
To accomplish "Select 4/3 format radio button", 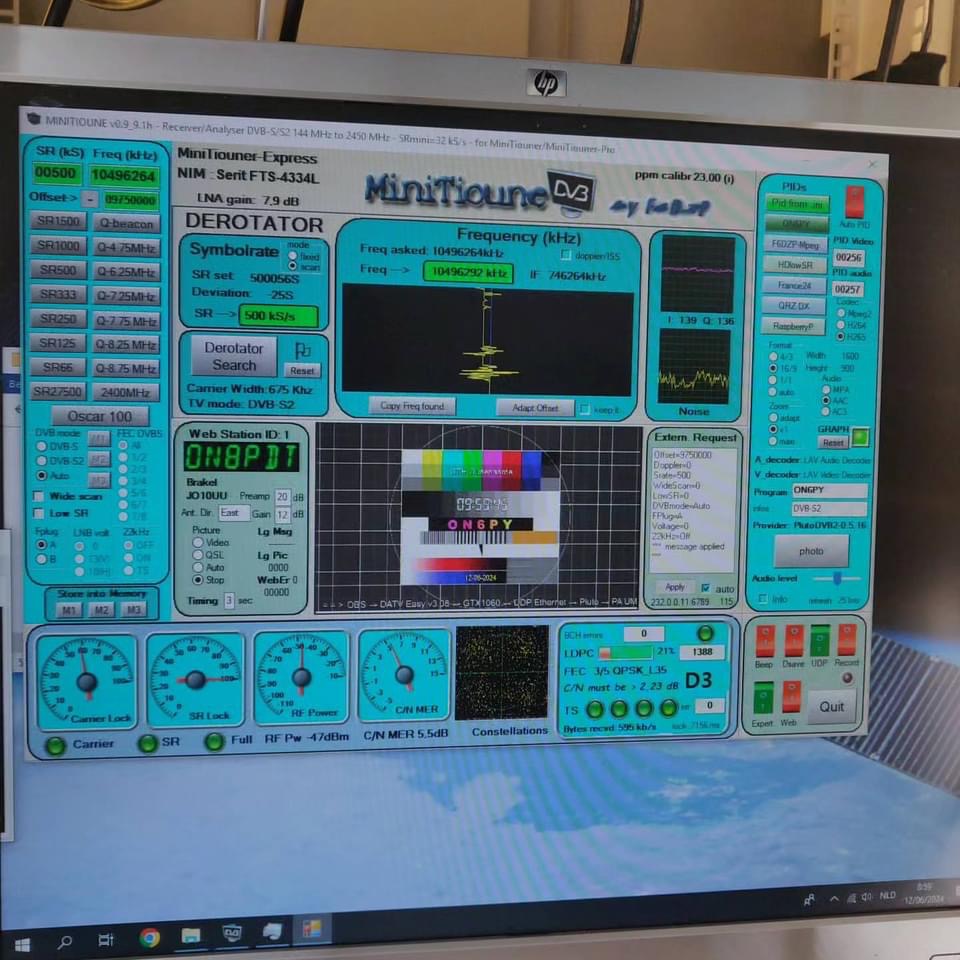I will click(x=773, y=356).
